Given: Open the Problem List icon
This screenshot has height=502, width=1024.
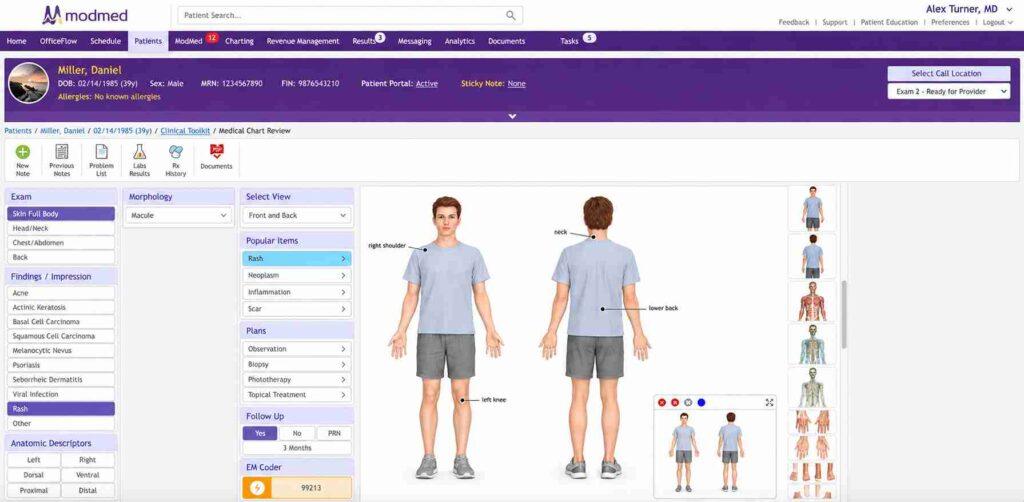Looking at the screenshot, I should pyautogui.click(x=102, y=152).
